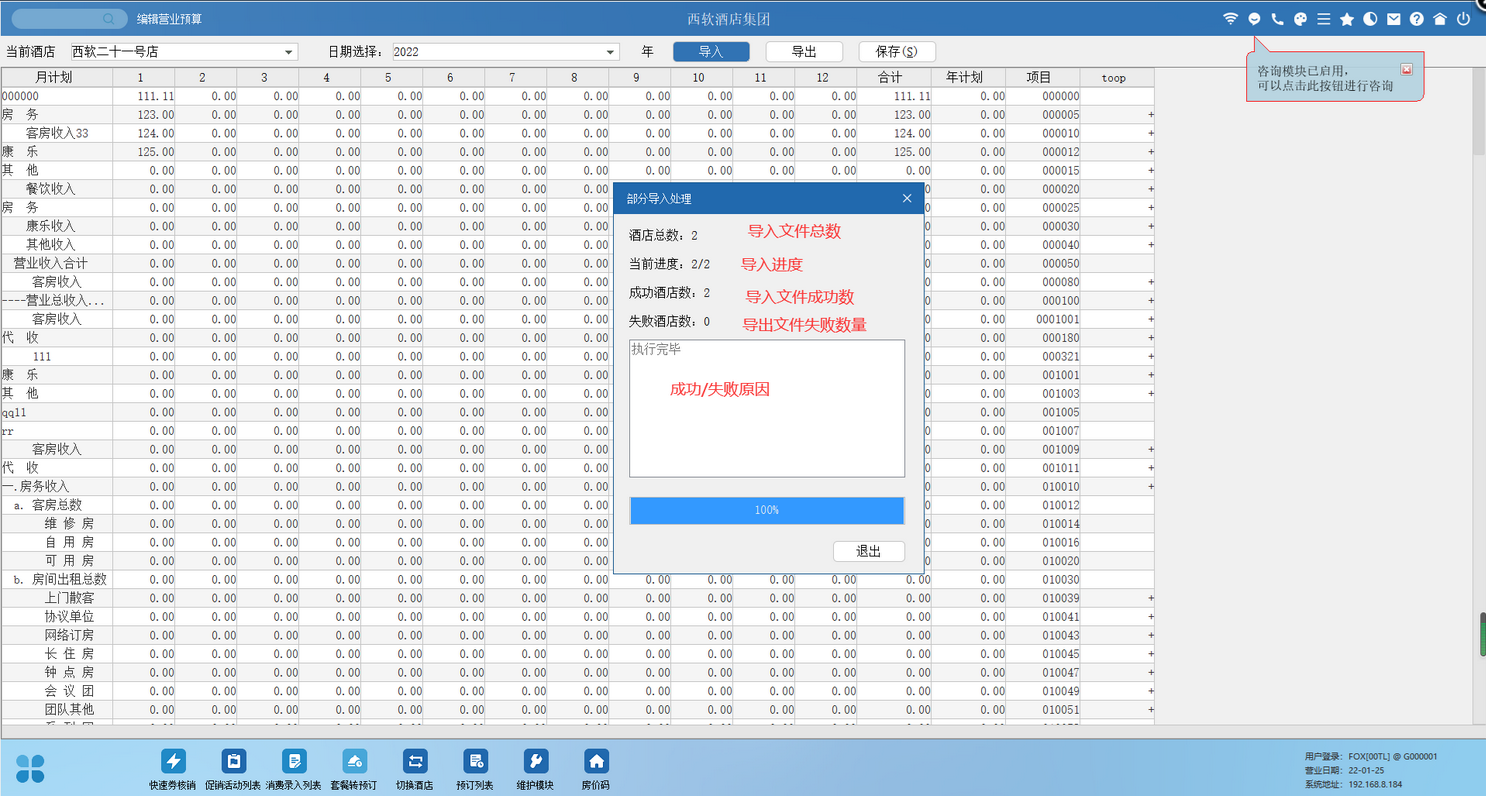Screen dimensions: 1486x796
Task: Select the a. 客房总数 row label
Action: click(48, 505)
